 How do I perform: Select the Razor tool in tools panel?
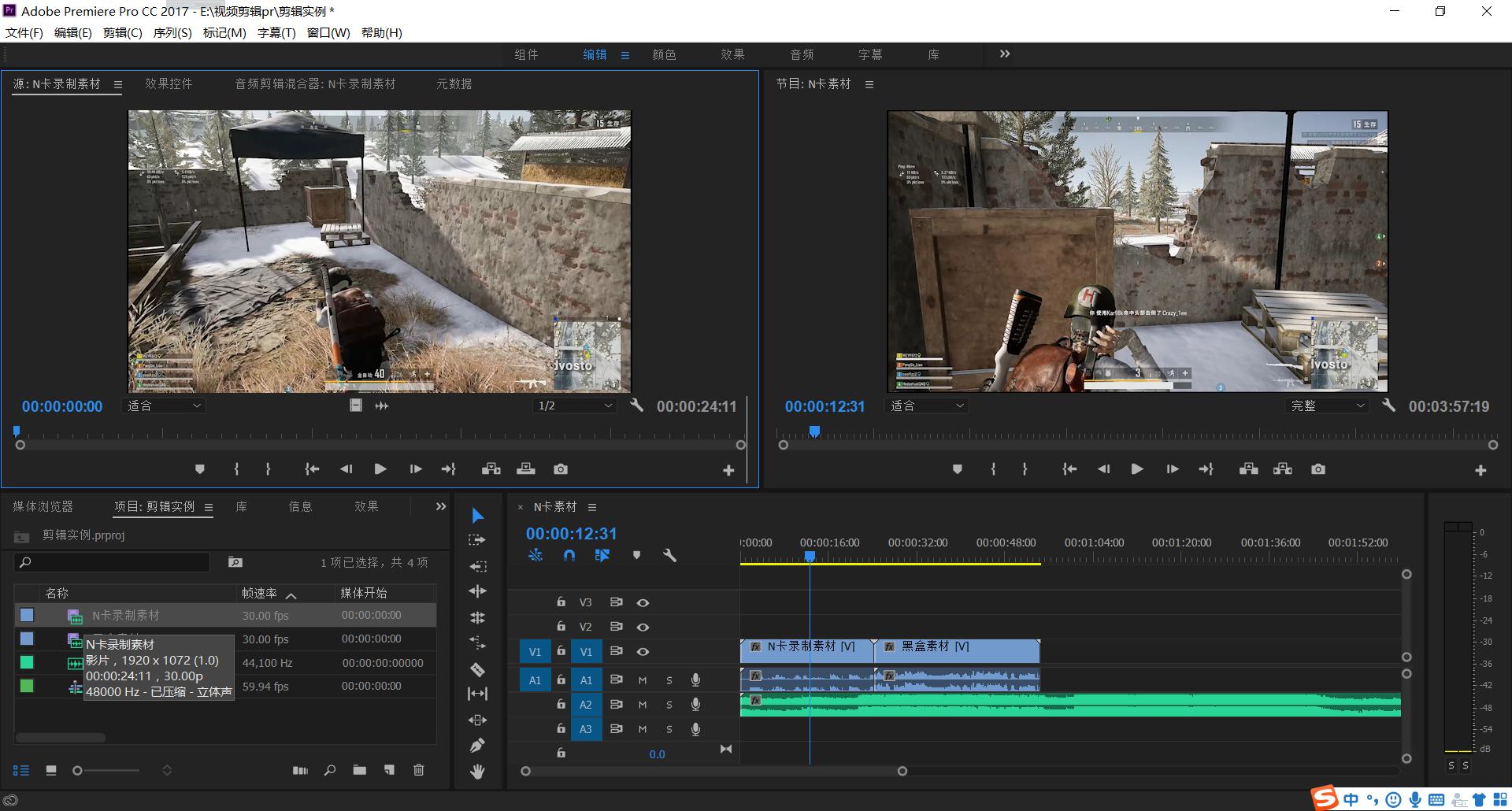(477, 669)
